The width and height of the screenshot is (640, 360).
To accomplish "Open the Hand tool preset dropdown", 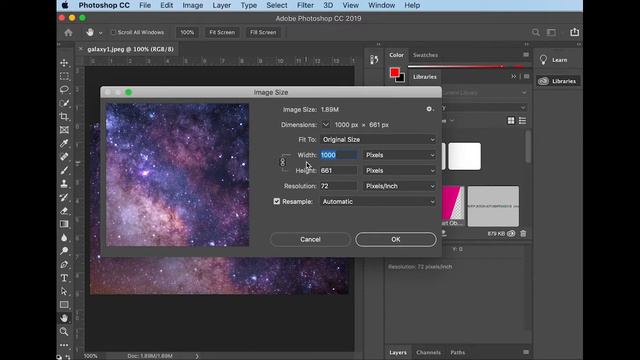I will [x=100, y=33].
